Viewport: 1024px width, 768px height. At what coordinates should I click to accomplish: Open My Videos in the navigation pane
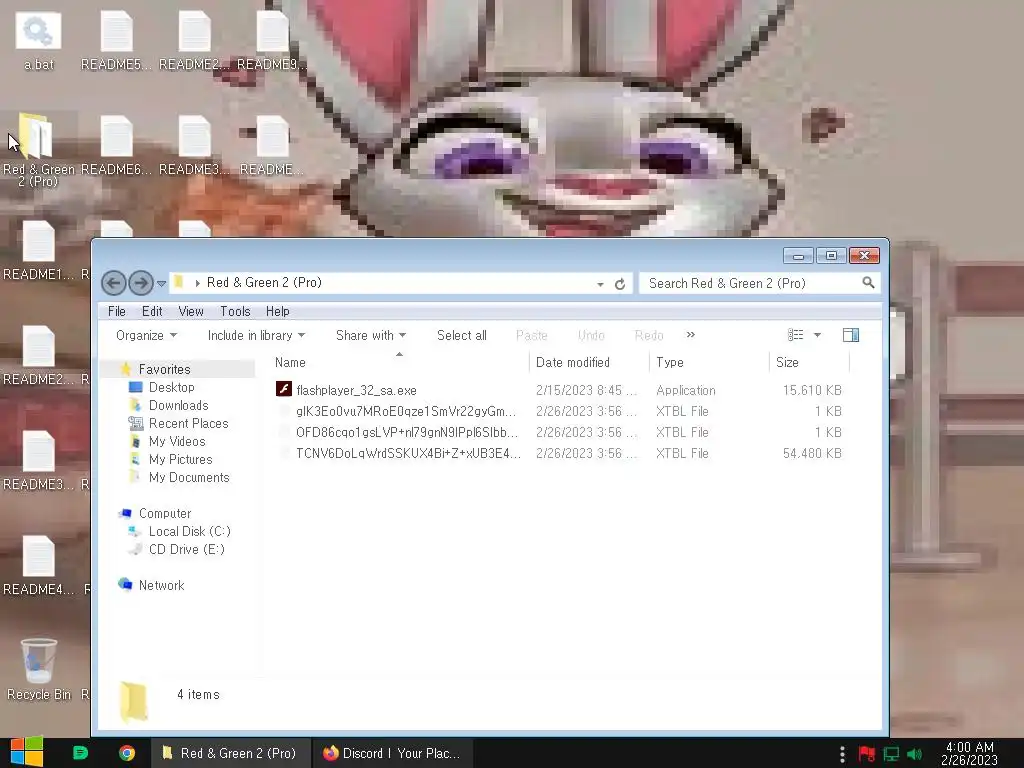[177, 441]
